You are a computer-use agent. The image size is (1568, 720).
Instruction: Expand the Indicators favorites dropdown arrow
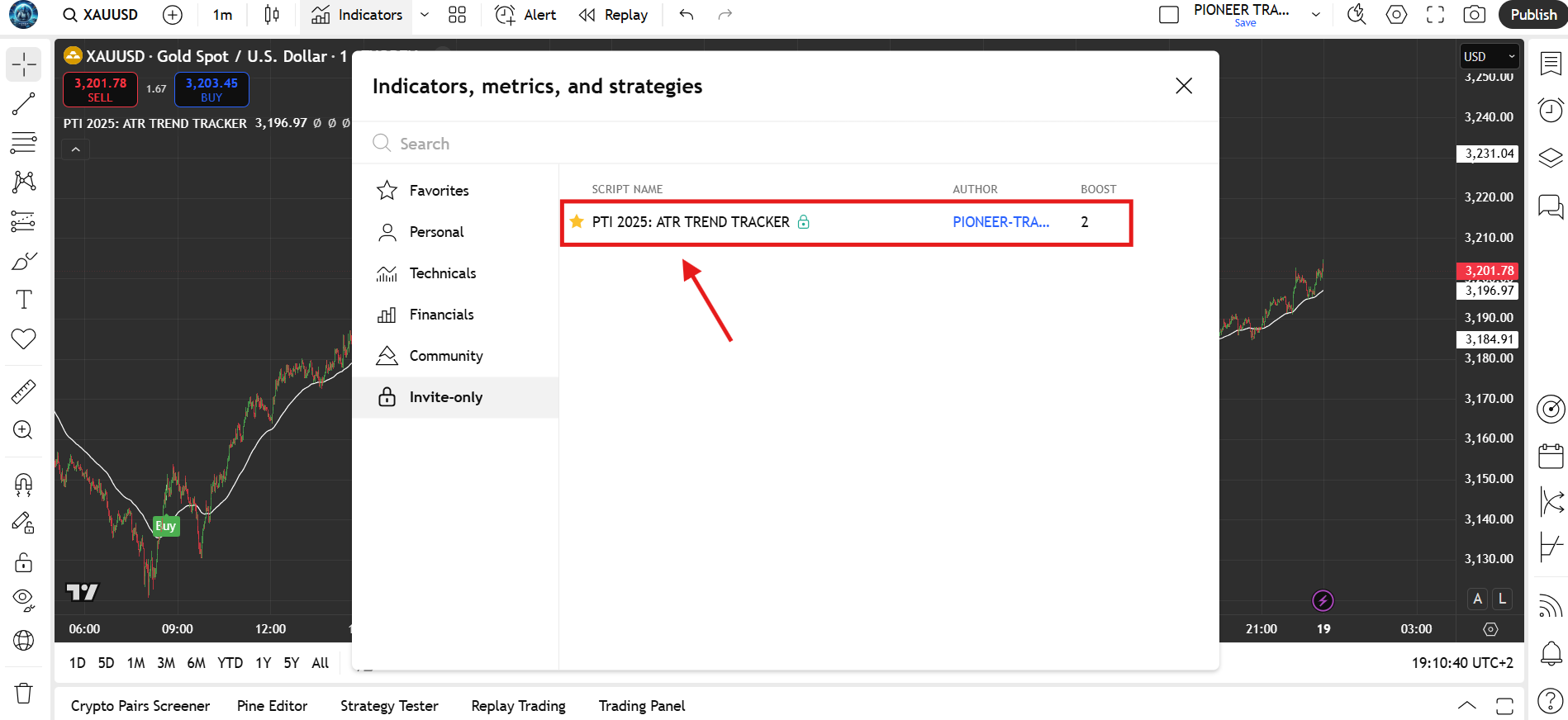coord(425,15)
